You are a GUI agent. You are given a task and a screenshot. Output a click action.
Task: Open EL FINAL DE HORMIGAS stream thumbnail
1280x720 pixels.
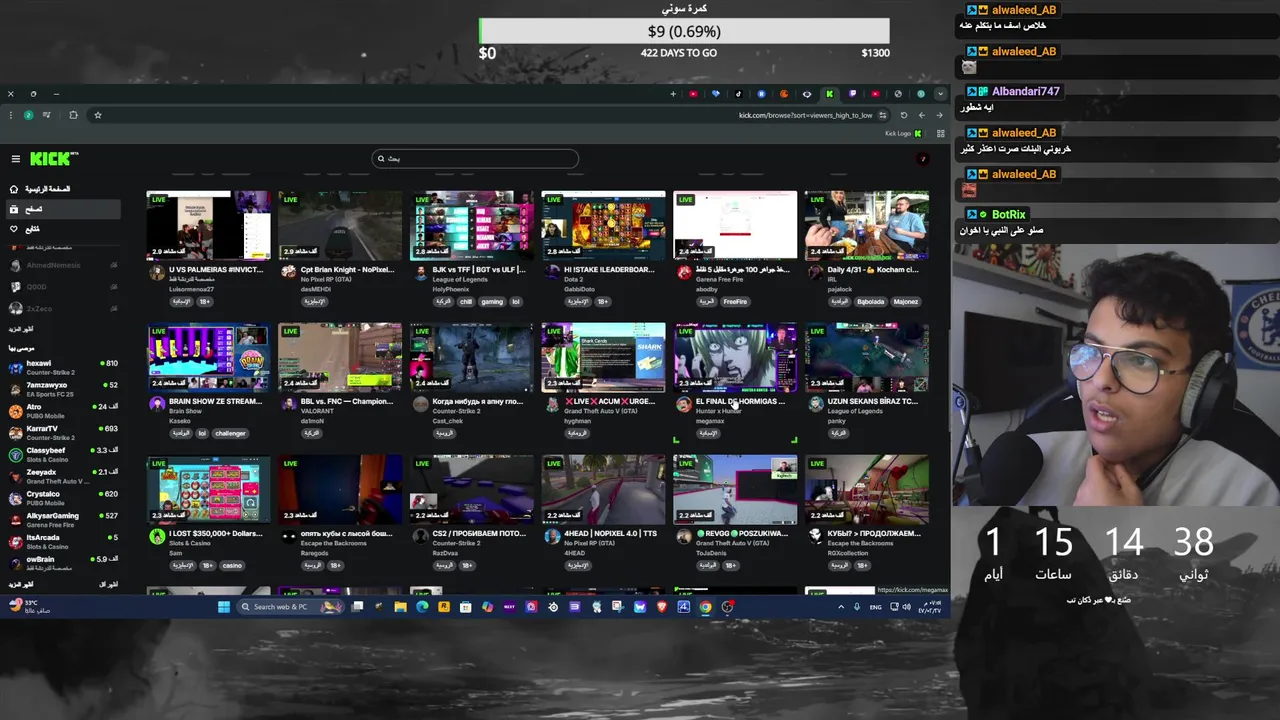pyautogui.click(x=735, y=357)
